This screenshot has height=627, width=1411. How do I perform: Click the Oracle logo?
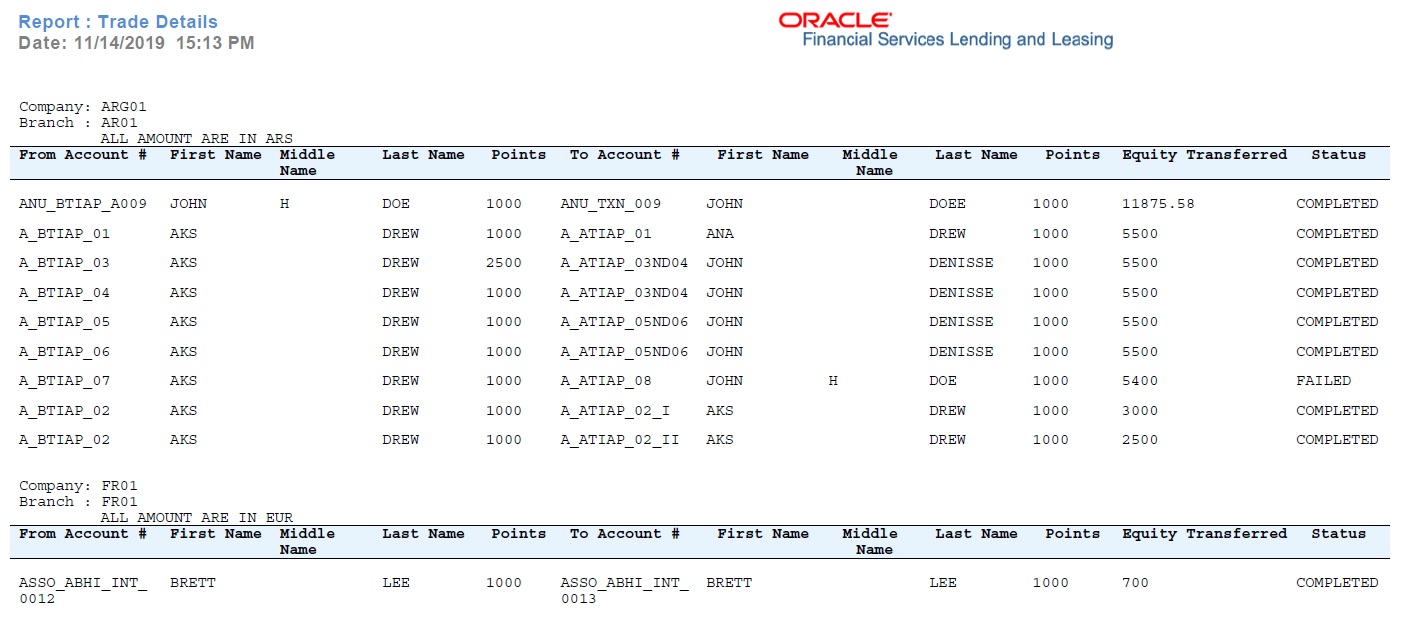click(x=835, y=20)
